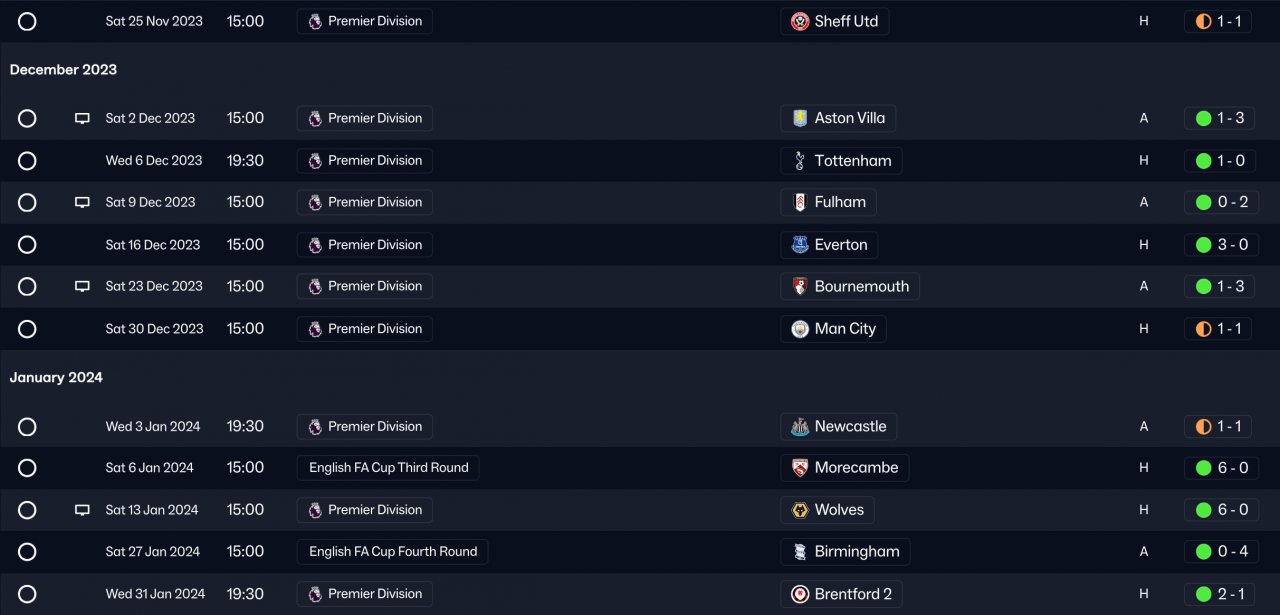The height and width of the screenshot is (615, 1280).
Task: Open the Birmingham team button
Action: (845, 552)
